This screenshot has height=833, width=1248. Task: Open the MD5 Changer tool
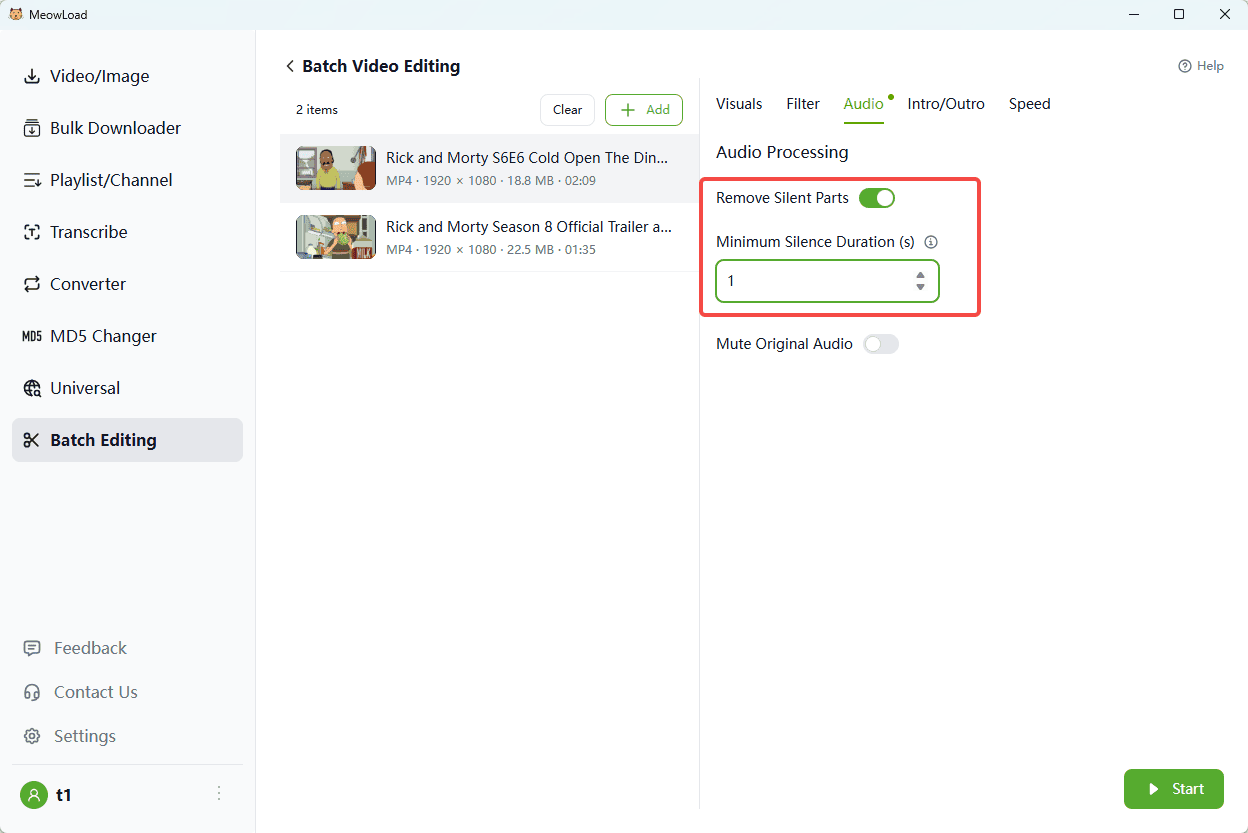point(103,336)
